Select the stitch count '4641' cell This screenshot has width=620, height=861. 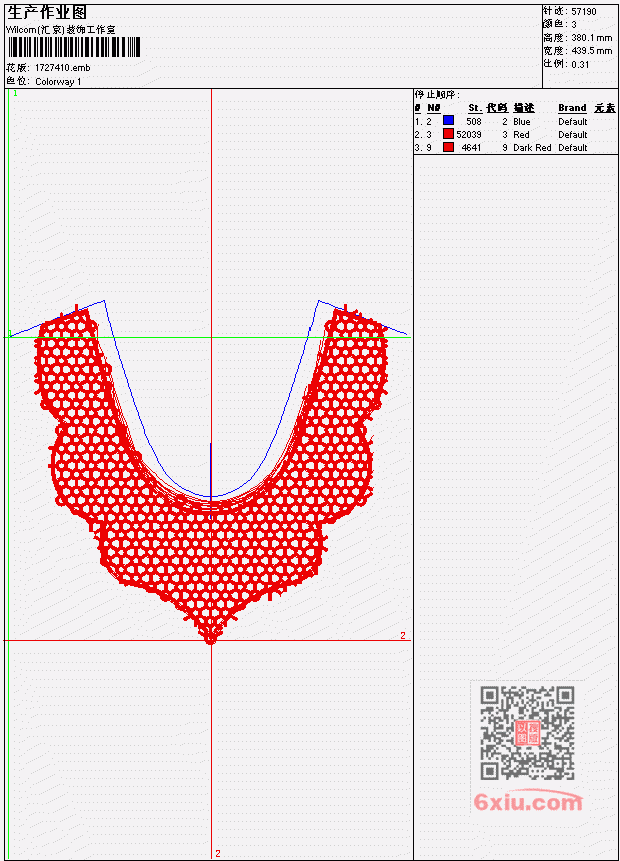pyautogui.click(x=472, y=148)
